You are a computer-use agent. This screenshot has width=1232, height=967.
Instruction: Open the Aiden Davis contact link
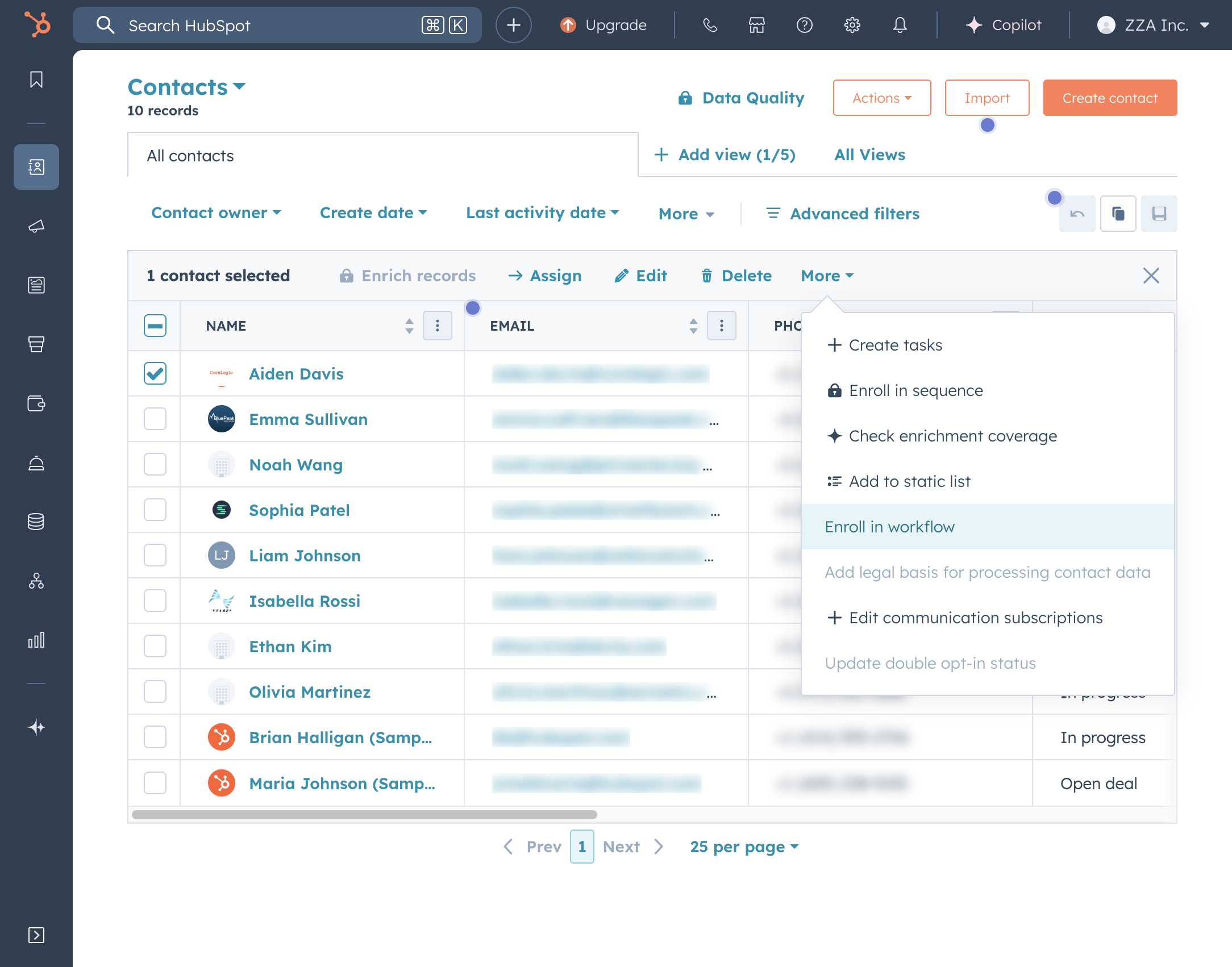tap(296, 374)
